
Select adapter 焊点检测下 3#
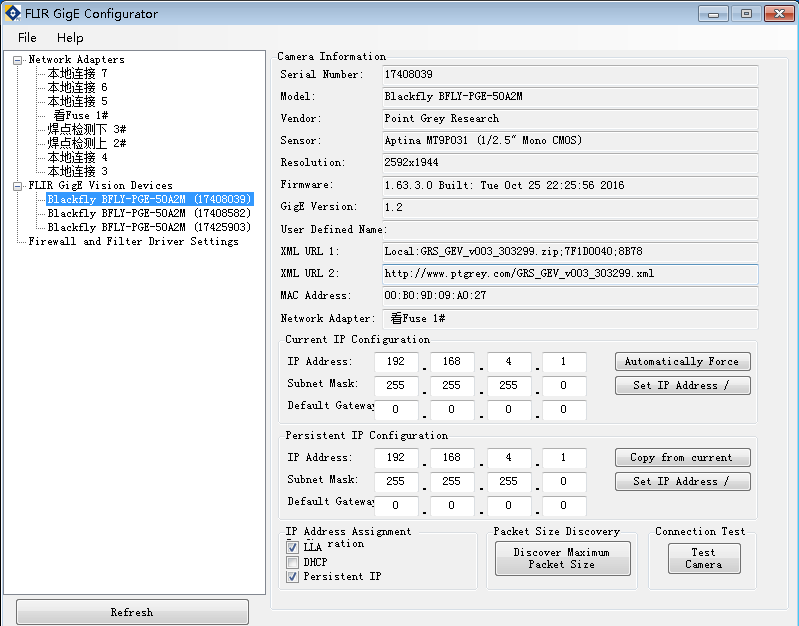[x=87, y=129]
